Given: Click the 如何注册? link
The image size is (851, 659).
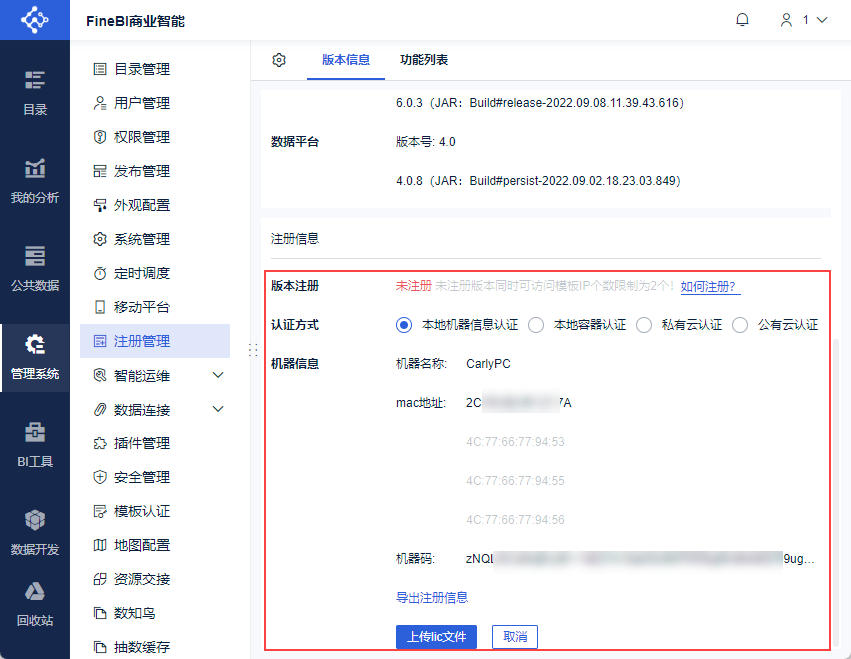Looking at the screenshot, I should pos(708,287).
